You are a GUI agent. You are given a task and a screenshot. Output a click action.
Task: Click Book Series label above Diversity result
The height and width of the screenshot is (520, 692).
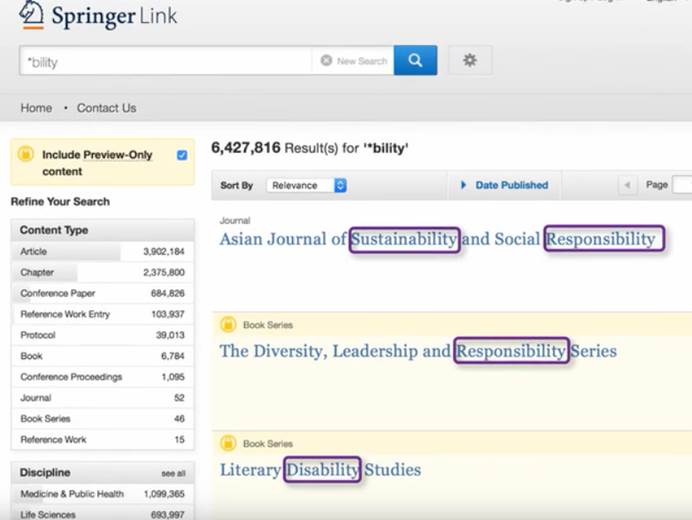[x=268, y=325]
